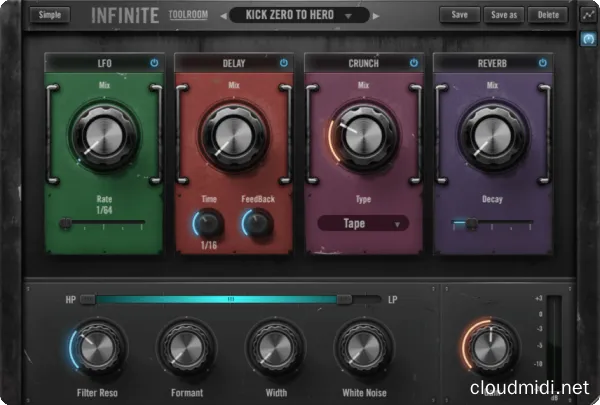Toggle the CRUNCH module power button
The width and height of the screenshot is (600, 405).
coord(414,63)
